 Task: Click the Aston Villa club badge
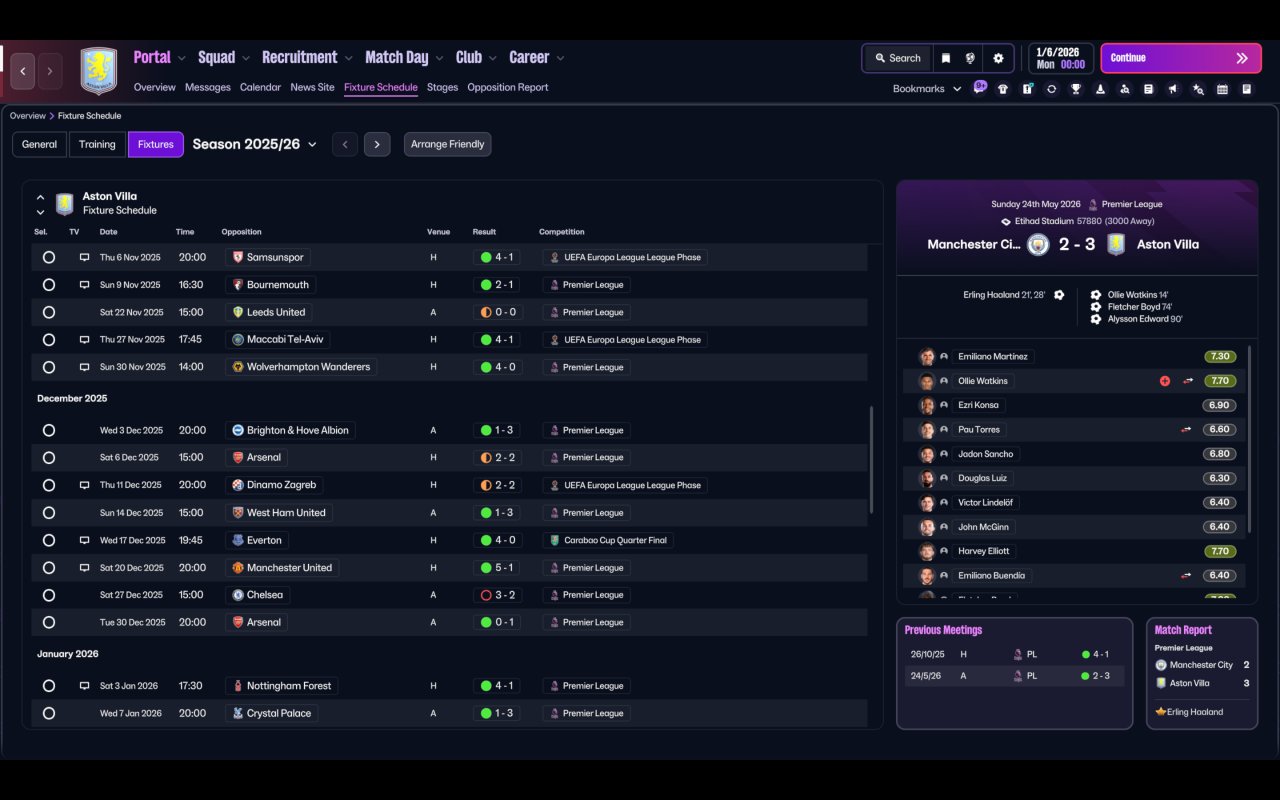[99, 71]
